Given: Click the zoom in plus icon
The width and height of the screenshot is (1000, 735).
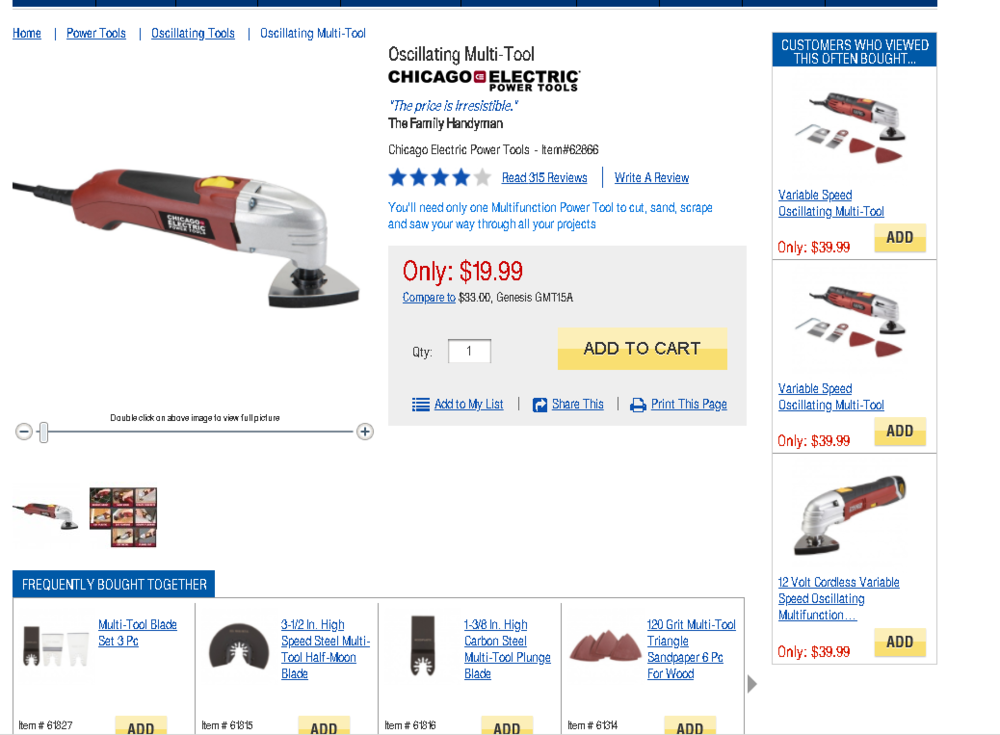Looking at the screenshot, I should [365, 432].
